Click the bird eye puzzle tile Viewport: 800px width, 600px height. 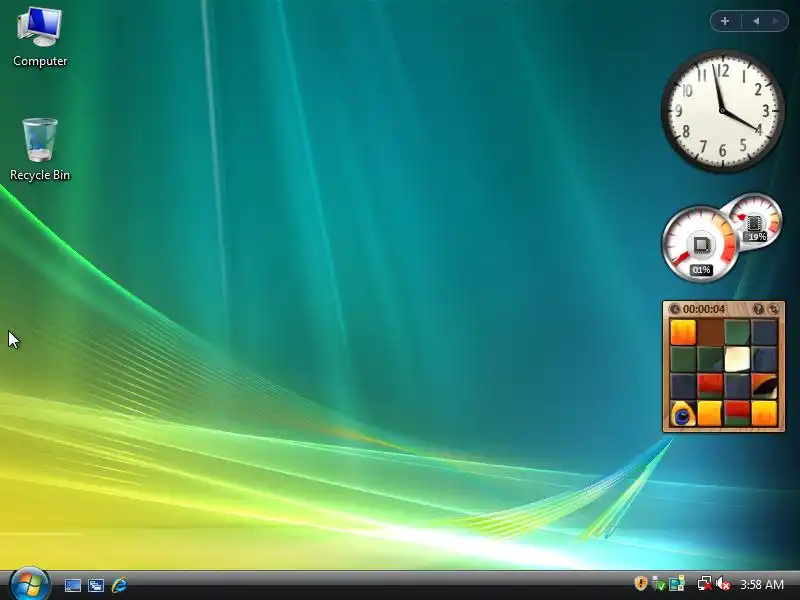coord(683,413)
